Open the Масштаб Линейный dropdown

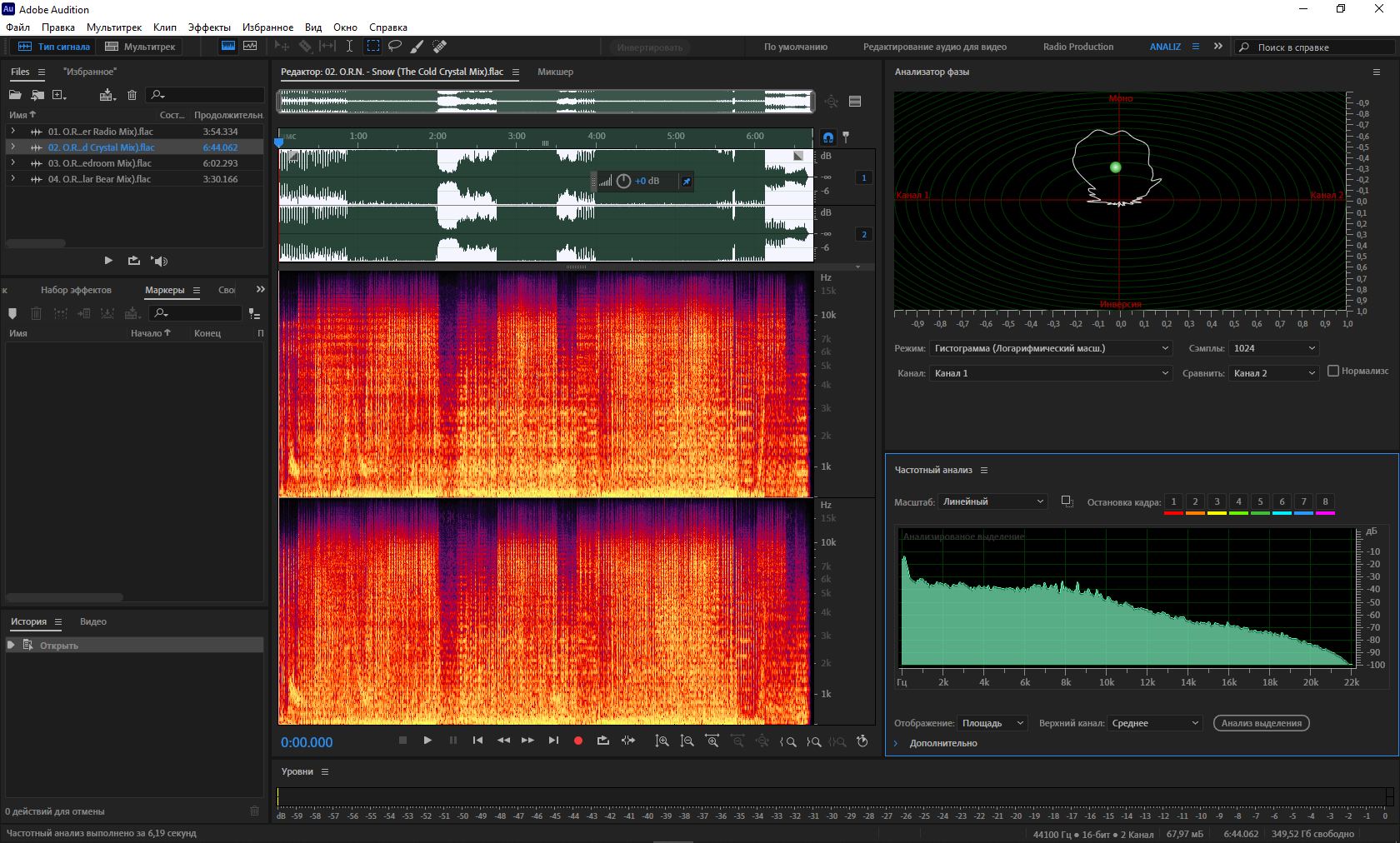tap(992, 501)
